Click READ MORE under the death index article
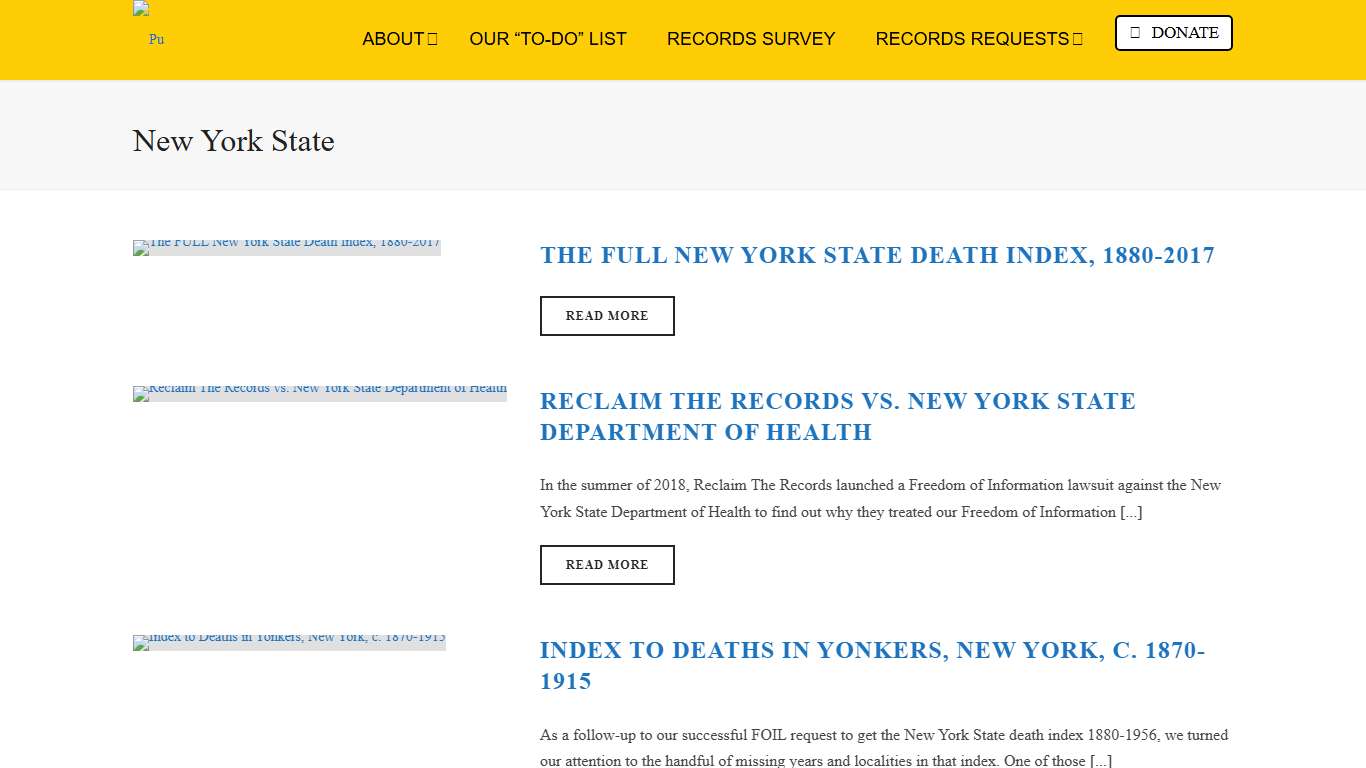The image size is (1366, 768). click(607, 315)
